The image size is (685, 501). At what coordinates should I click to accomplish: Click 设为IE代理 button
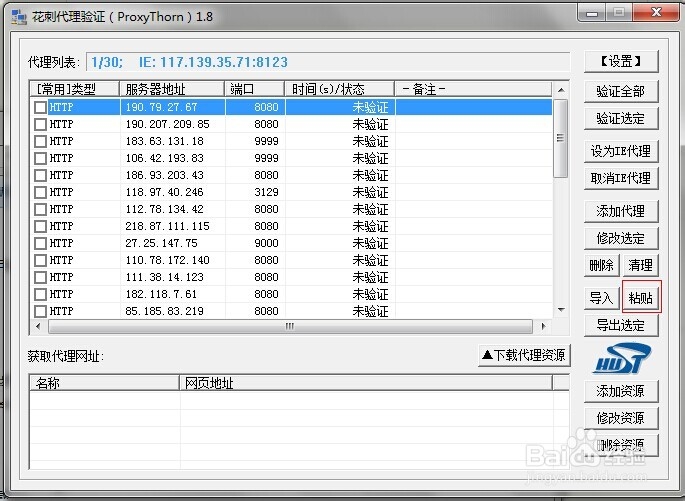coord(621,152)
